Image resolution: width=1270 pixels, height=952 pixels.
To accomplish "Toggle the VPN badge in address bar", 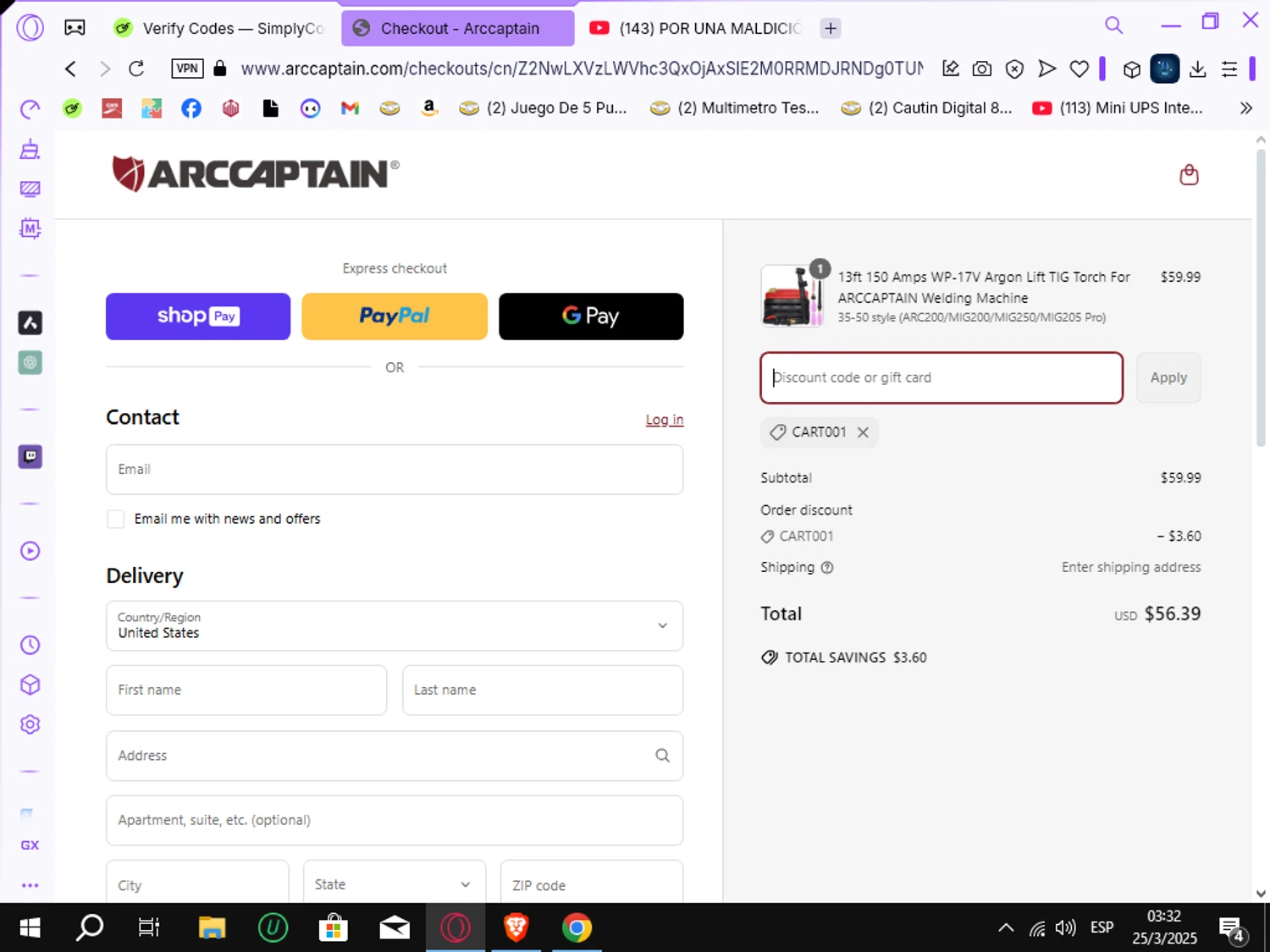I will (x=187, y=69).
